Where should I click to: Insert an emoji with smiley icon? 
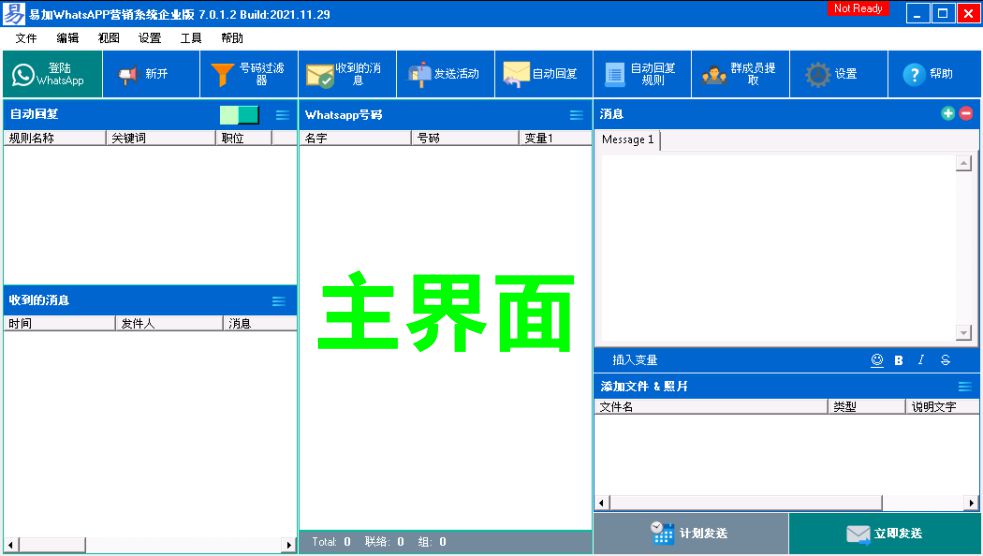tap(877, 360)
